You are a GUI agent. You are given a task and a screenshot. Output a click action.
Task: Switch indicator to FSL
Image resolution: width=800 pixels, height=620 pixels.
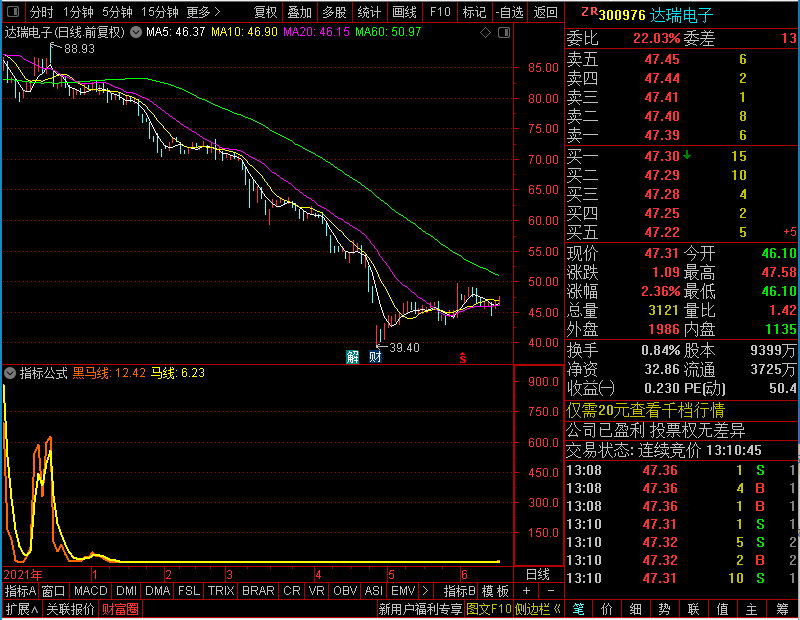189,591
